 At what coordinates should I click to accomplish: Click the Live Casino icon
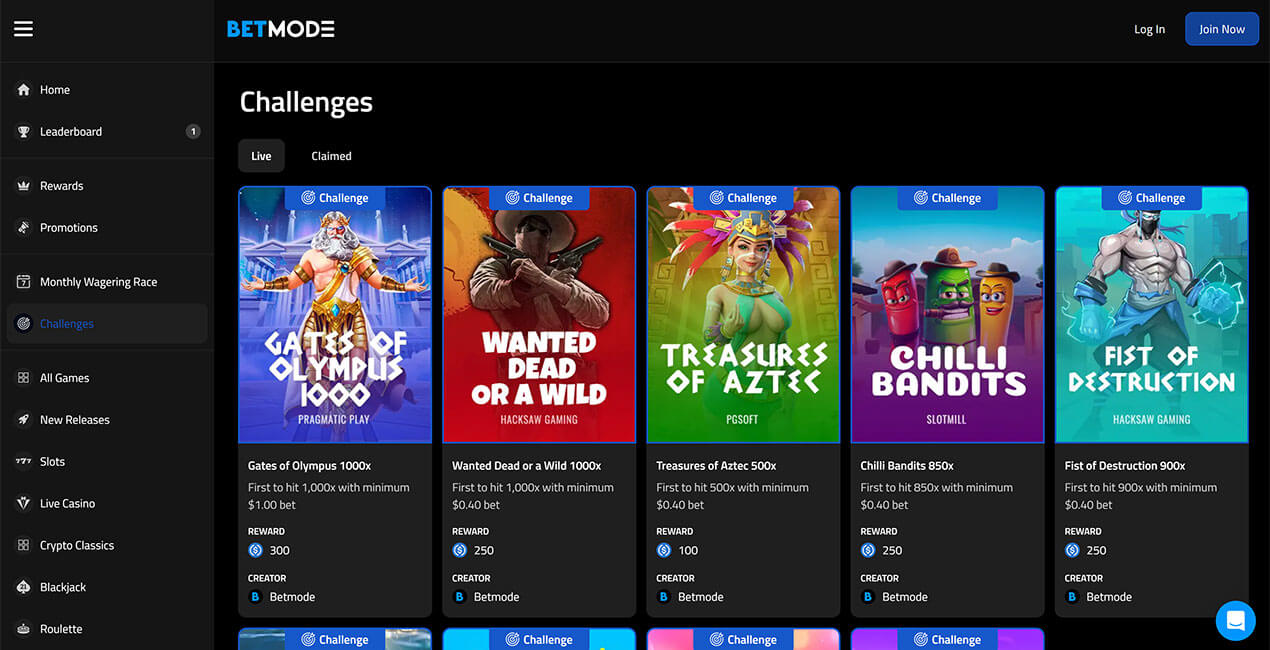(24, 504)
